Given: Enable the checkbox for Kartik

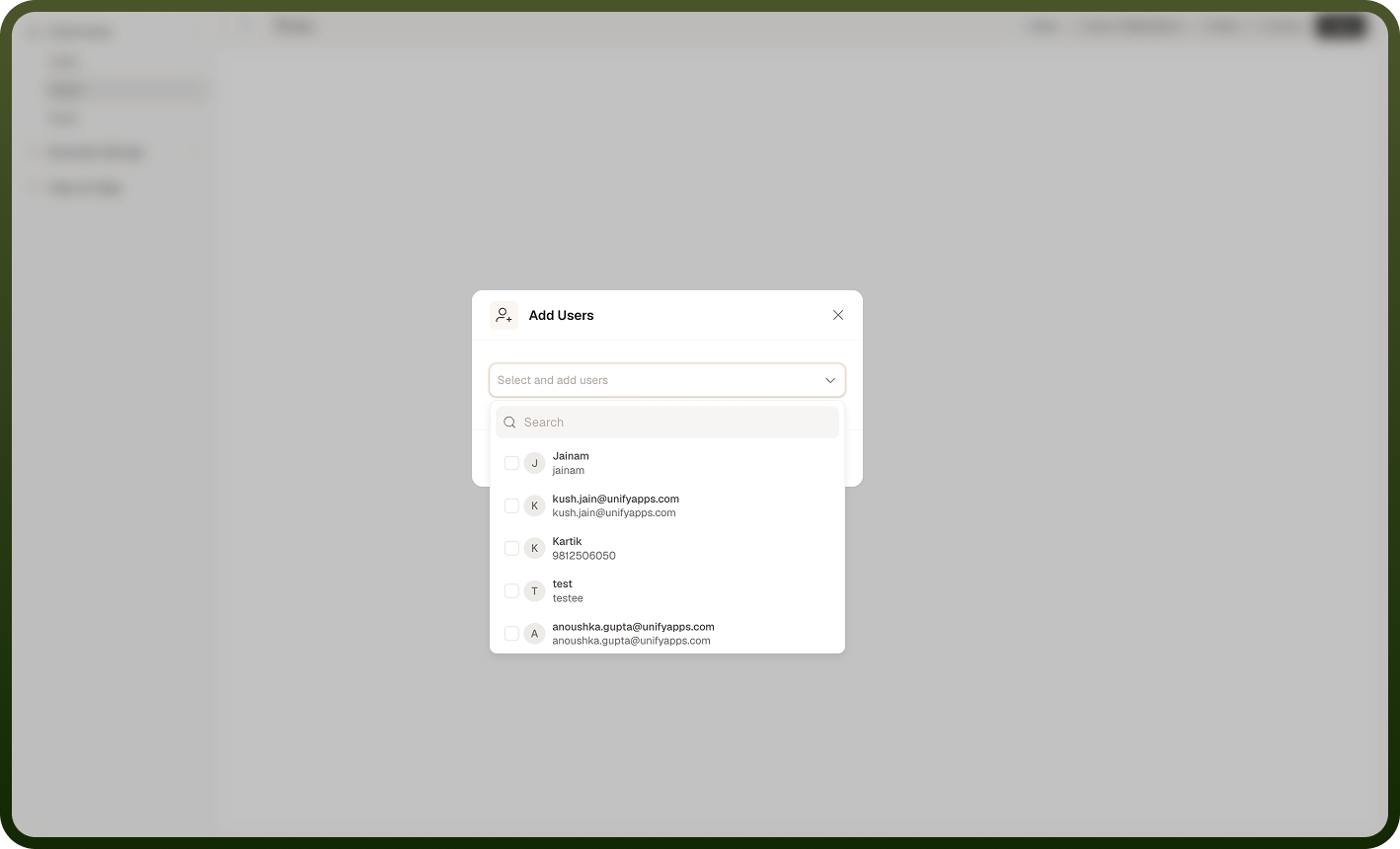Looking at the screenshot, I should click(x=511, y=548).
